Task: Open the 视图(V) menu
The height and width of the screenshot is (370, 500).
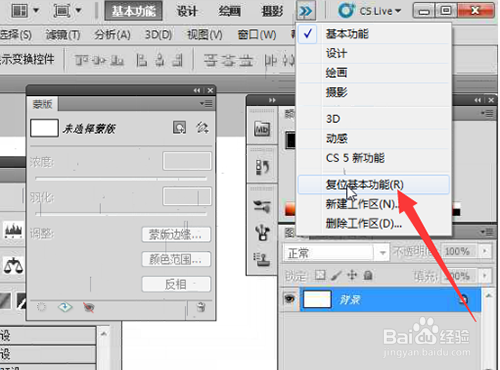Action: click(205, 35)
